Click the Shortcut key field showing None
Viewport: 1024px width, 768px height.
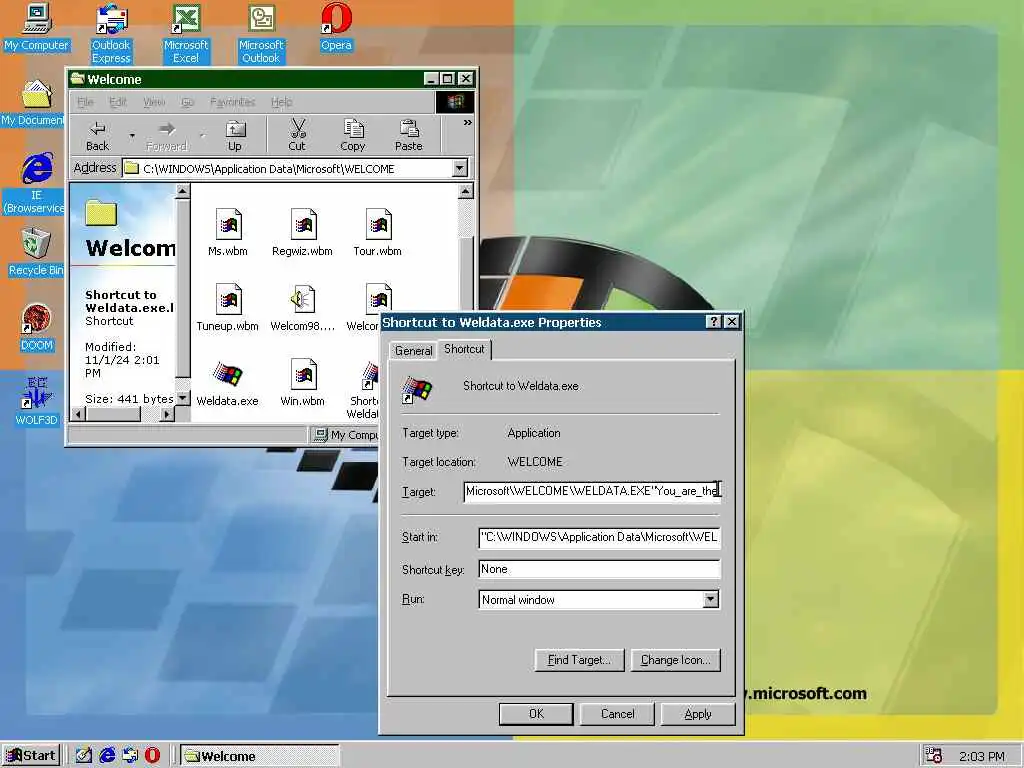click(600, 569)
